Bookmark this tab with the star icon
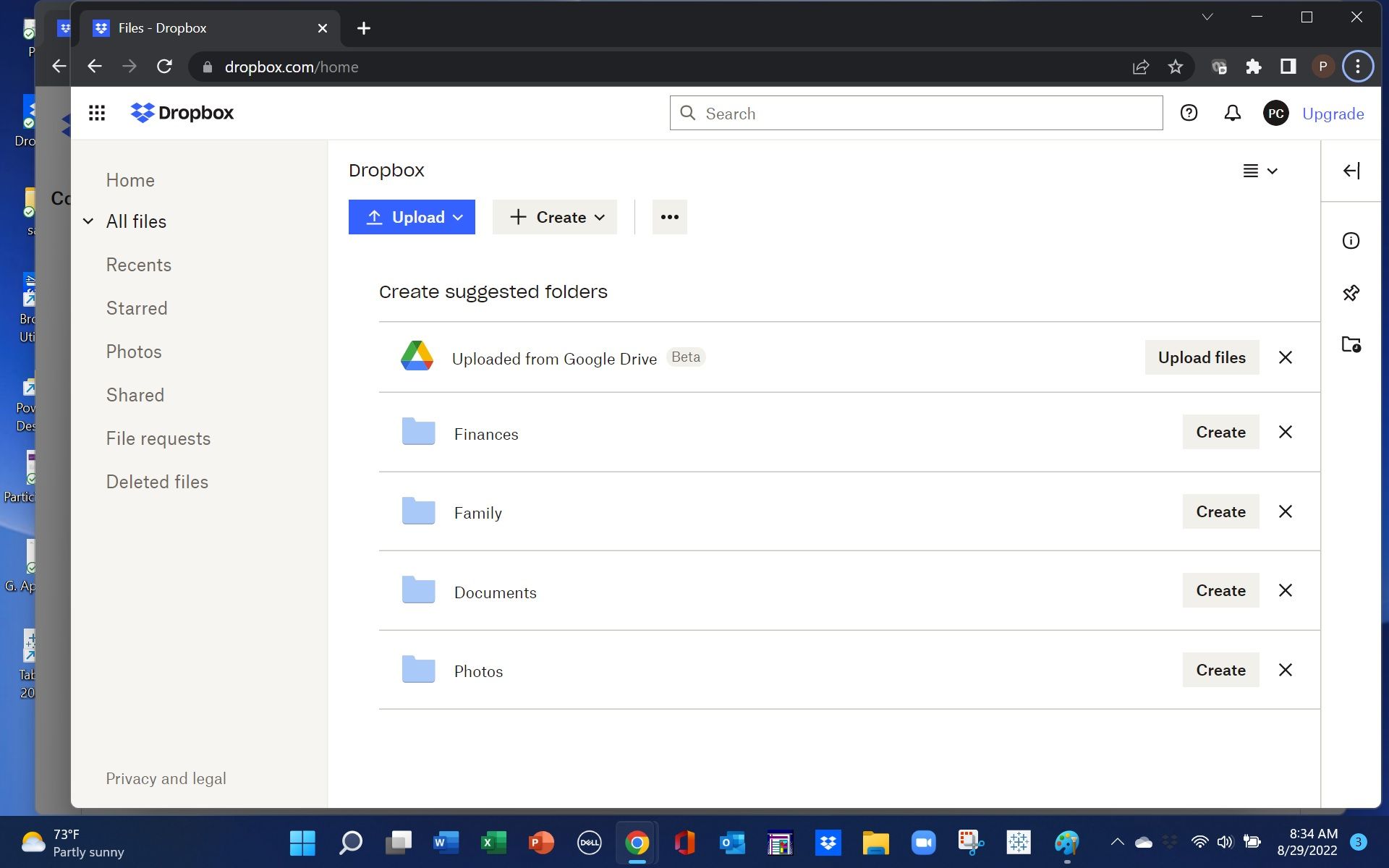The height and width of the screenshot is (868, 1389). [x=1176, y=67]
